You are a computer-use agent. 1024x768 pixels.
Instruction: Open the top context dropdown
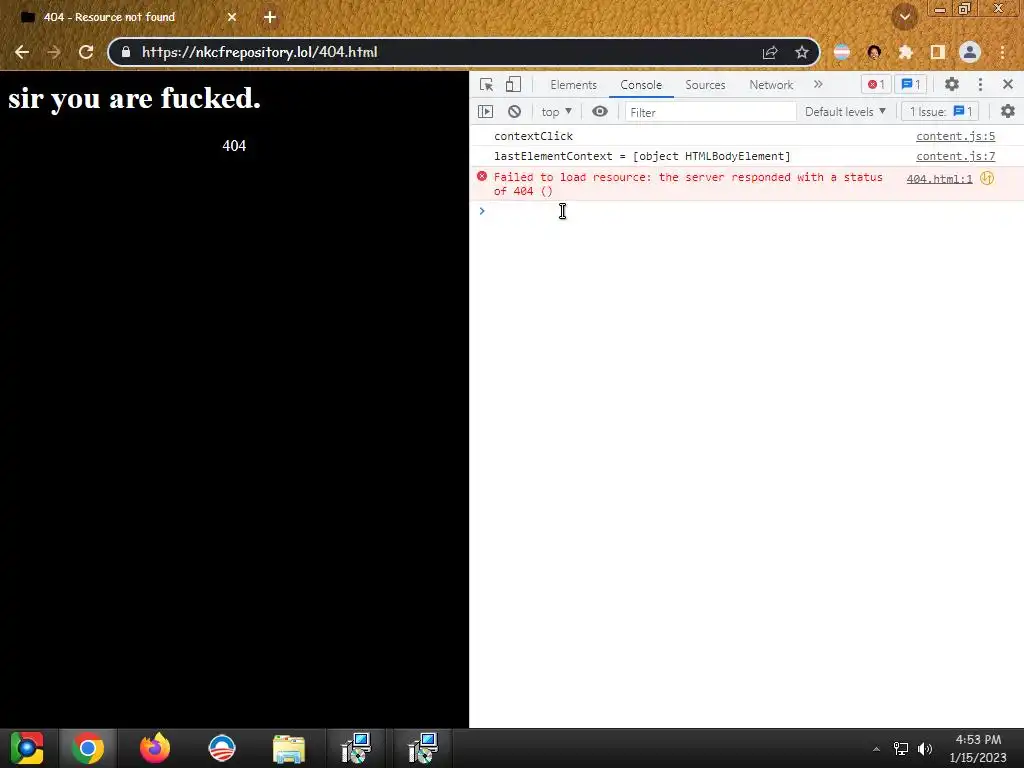click(x=556, y=112)
